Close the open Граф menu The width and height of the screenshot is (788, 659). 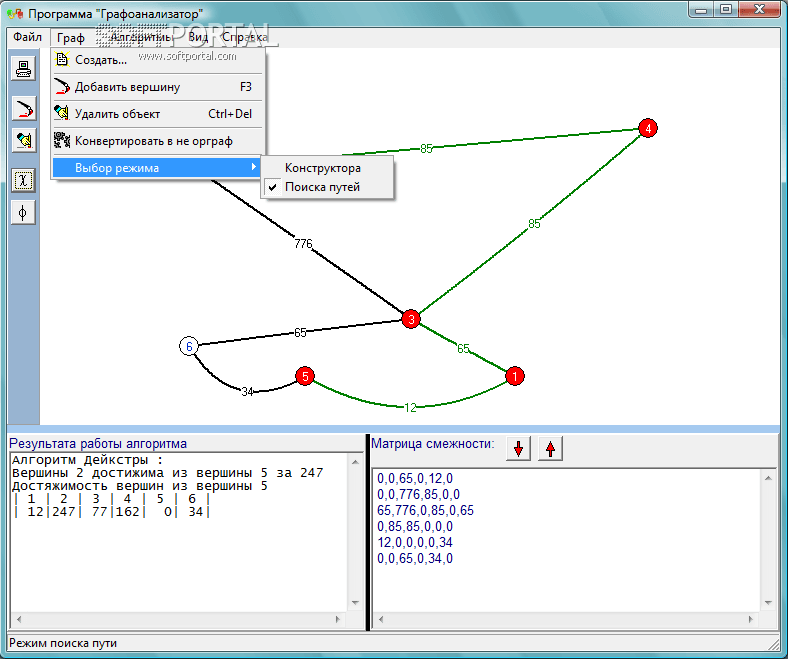click(71, 38)
